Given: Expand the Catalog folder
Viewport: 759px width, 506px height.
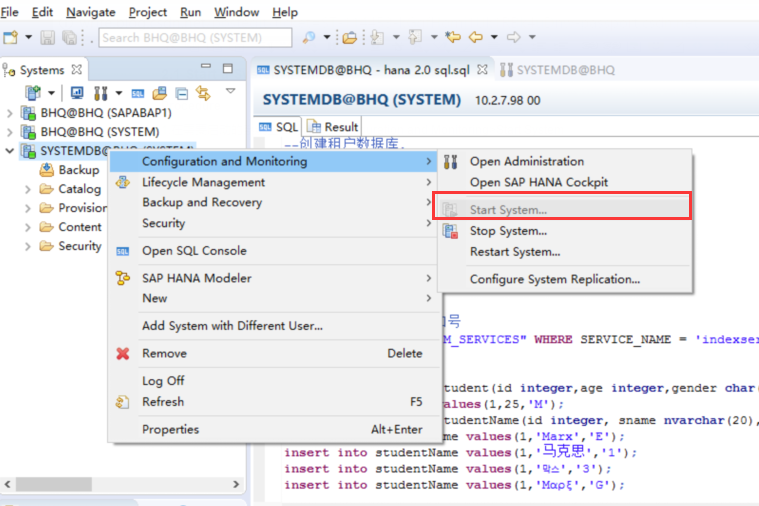Looking at the screenshot, I should coord(28,189).
